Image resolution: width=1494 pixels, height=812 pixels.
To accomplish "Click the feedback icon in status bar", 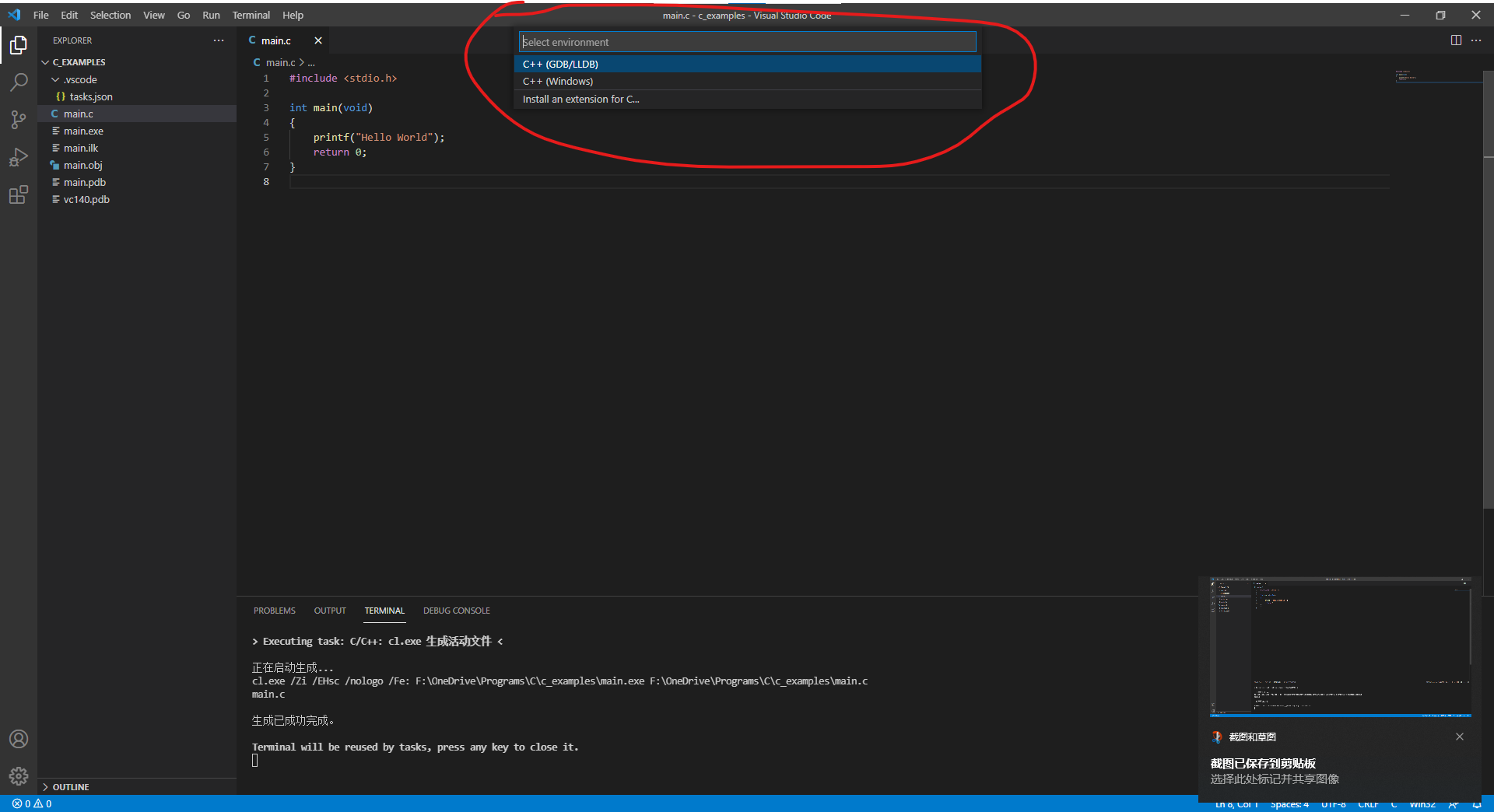I will pyautogui.click(x=1453, y=804).
